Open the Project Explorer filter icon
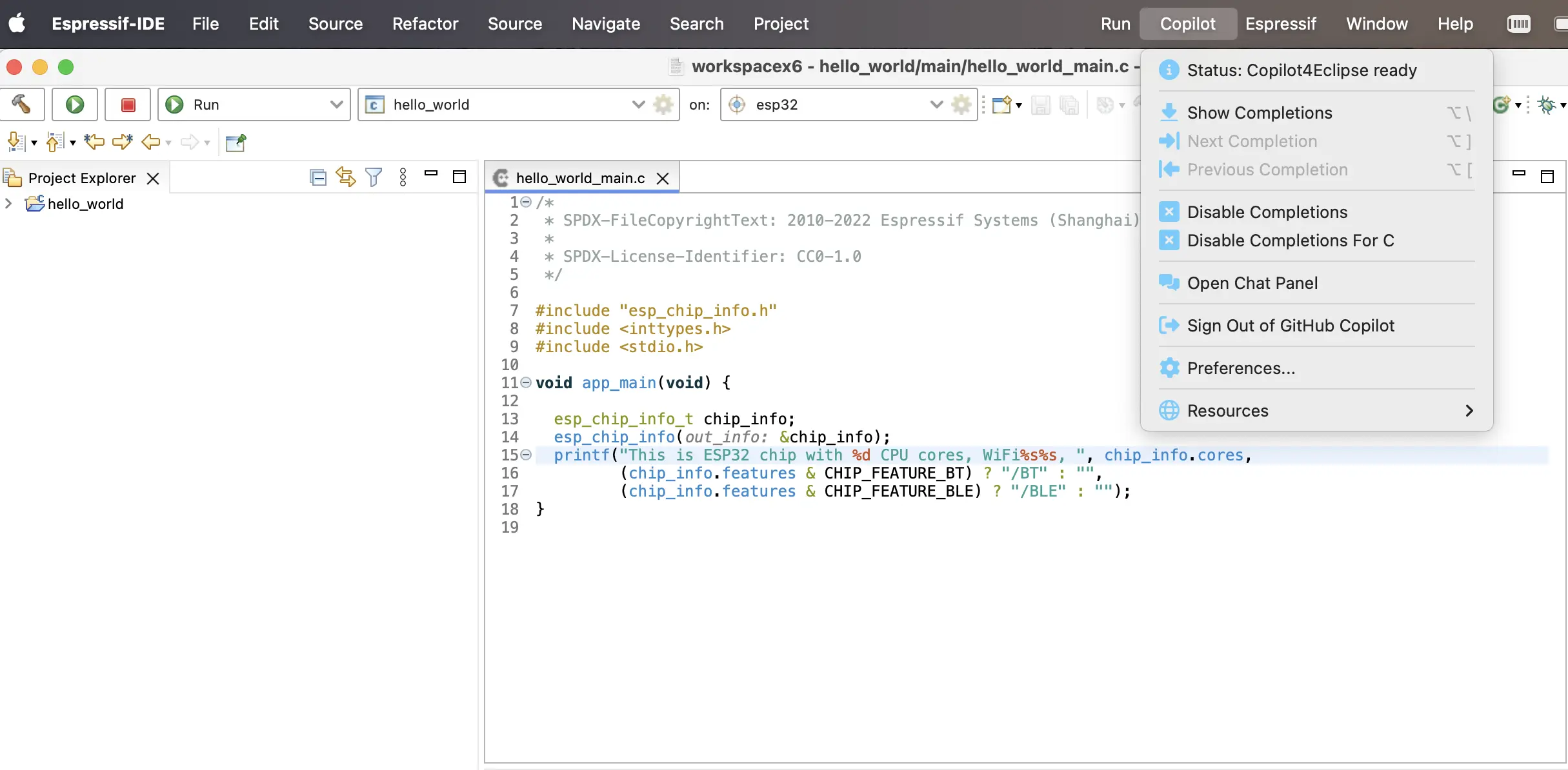The width and height of the screenshot is (1568, 770). (374, 177)
